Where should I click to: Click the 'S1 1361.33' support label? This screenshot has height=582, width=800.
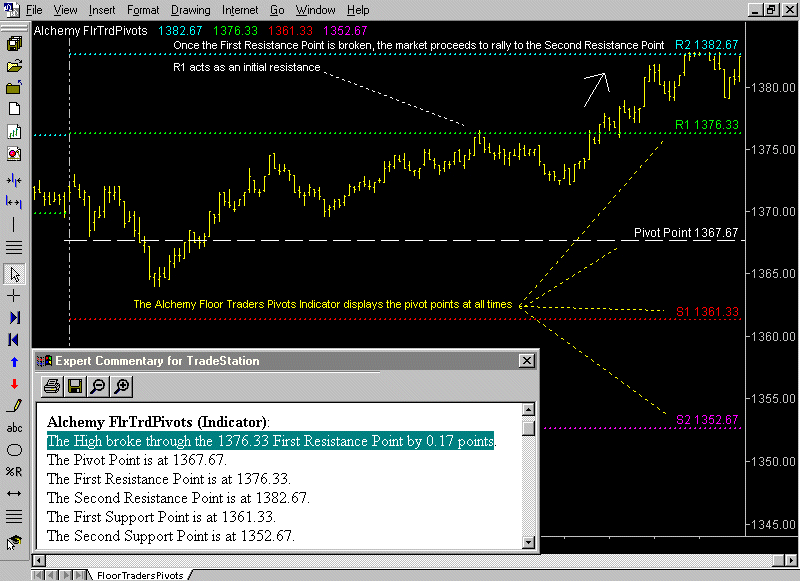tap(707, 312)
